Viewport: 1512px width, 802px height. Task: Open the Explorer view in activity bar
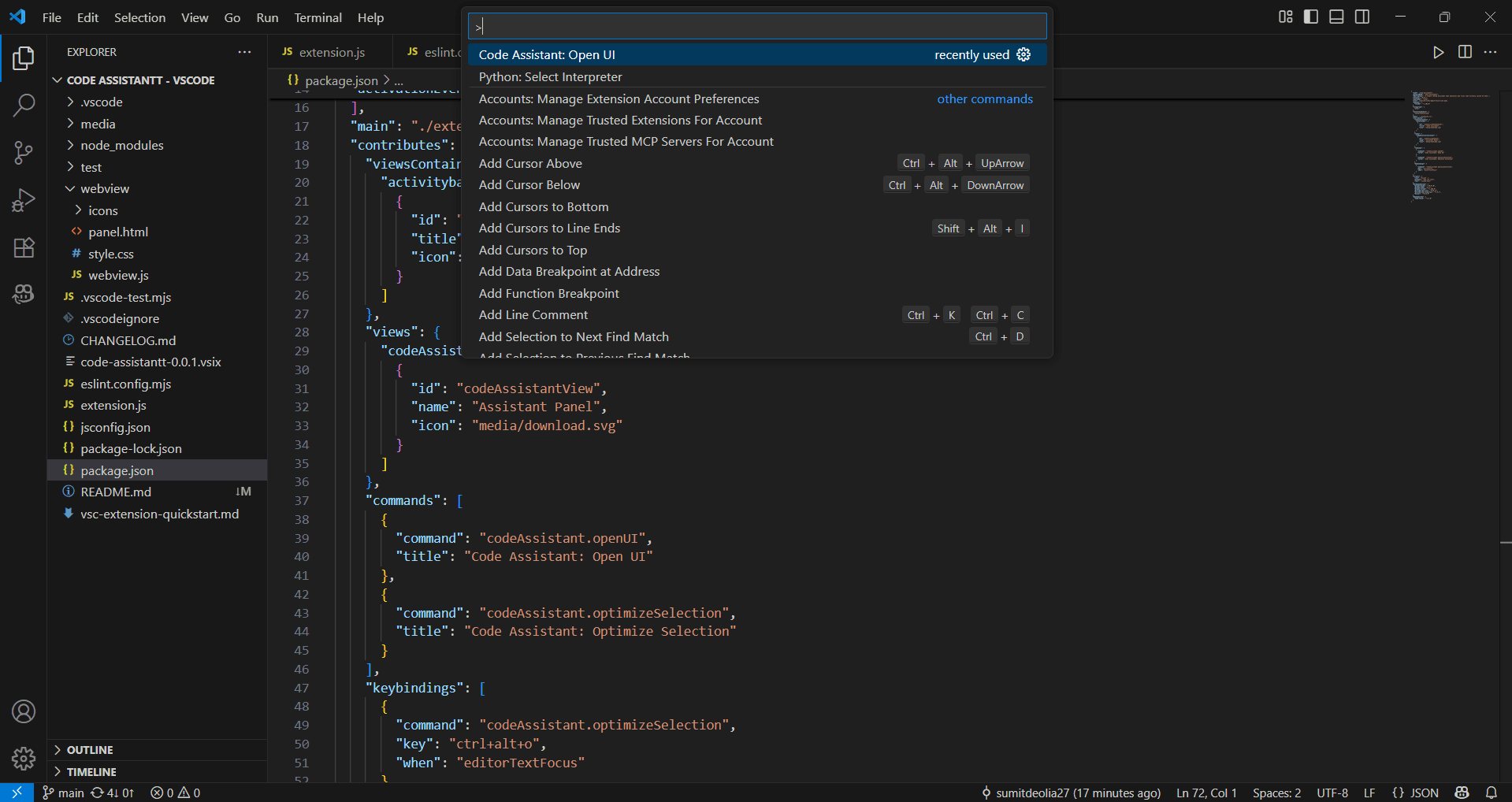pos(24,58)
